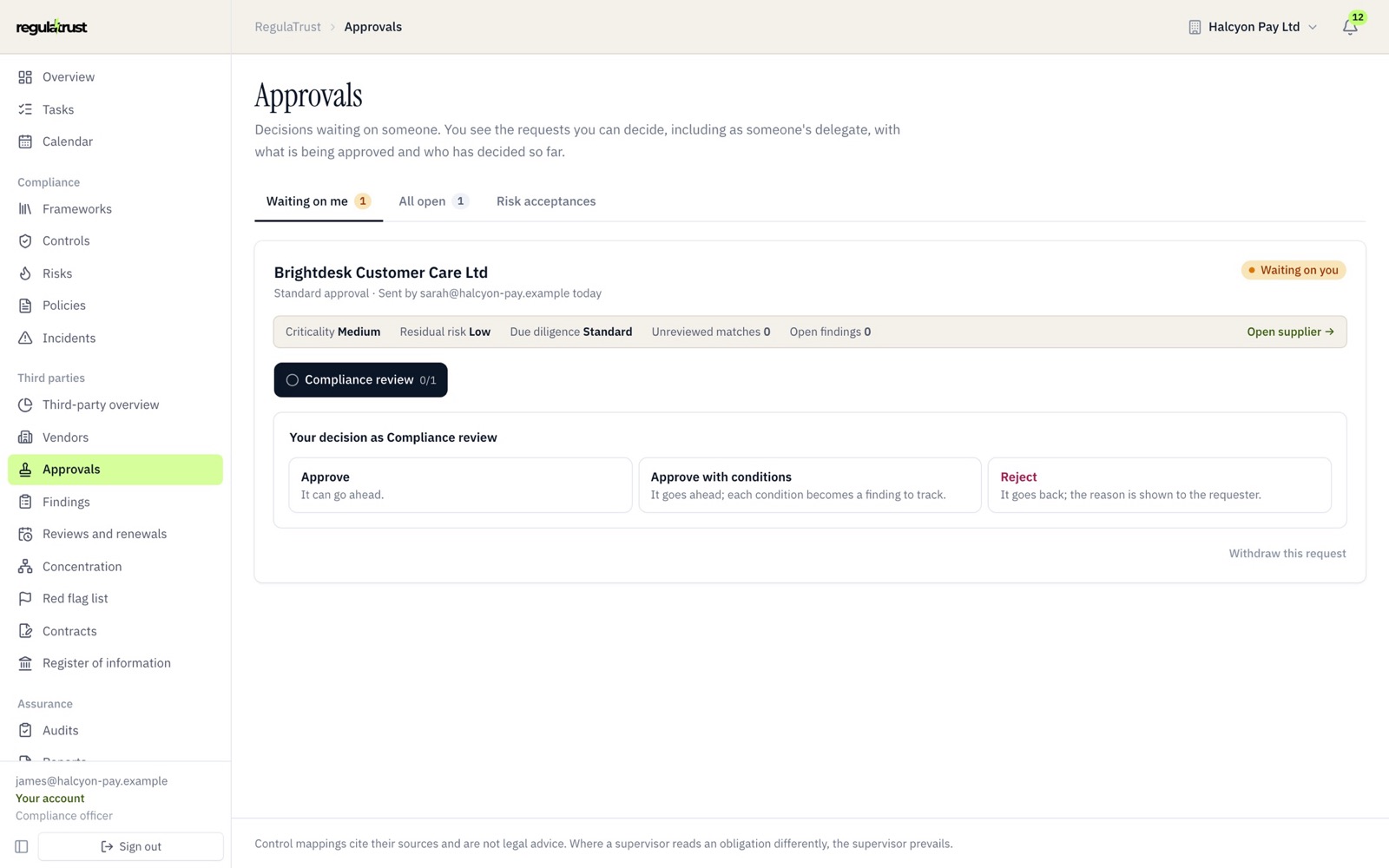
Task: Click the Tasks checklist icon
Action: click(x=25, y=109)
